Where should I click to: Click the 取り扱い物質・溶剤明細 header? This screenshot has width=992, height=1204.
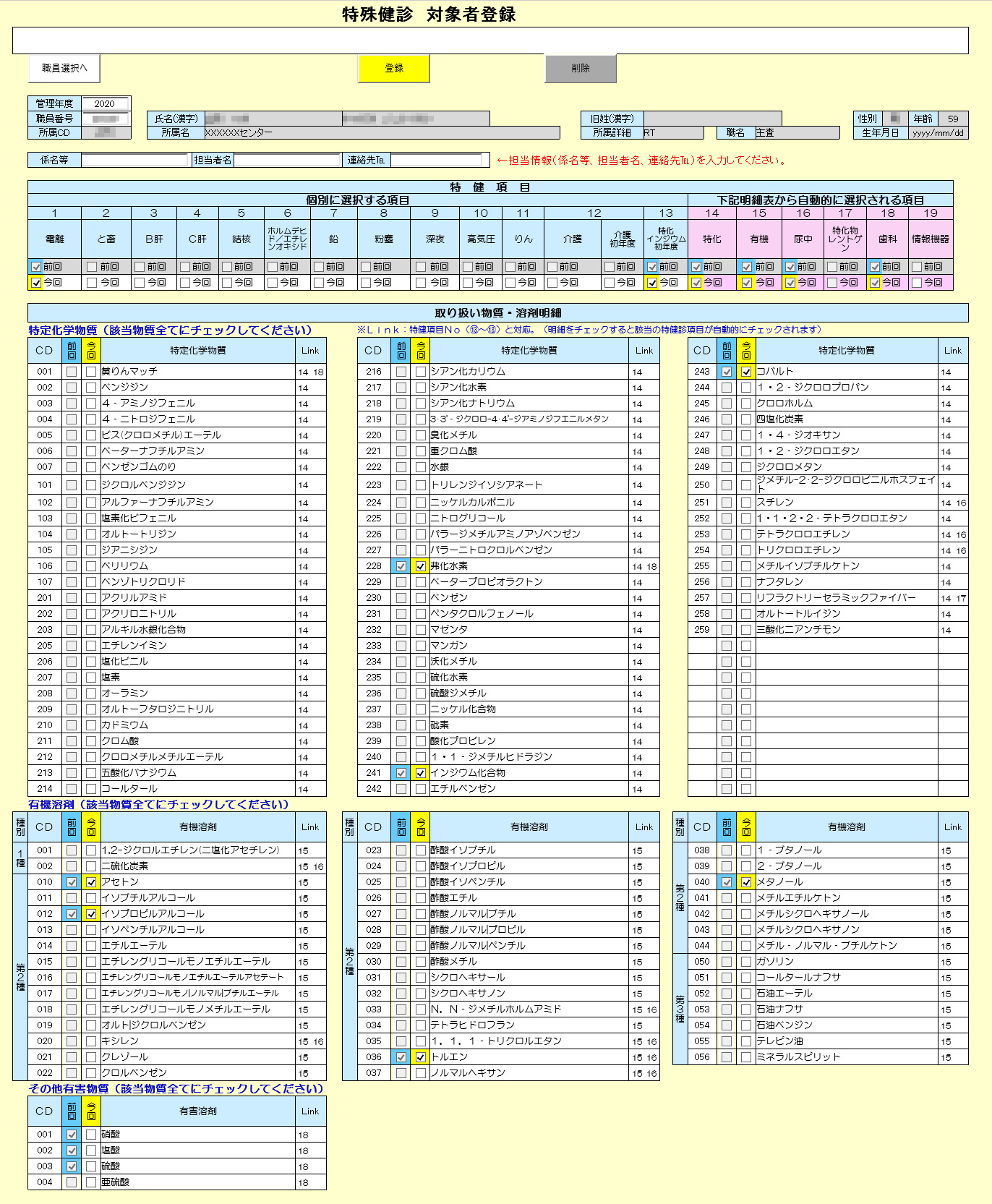(x=498, y=313)
